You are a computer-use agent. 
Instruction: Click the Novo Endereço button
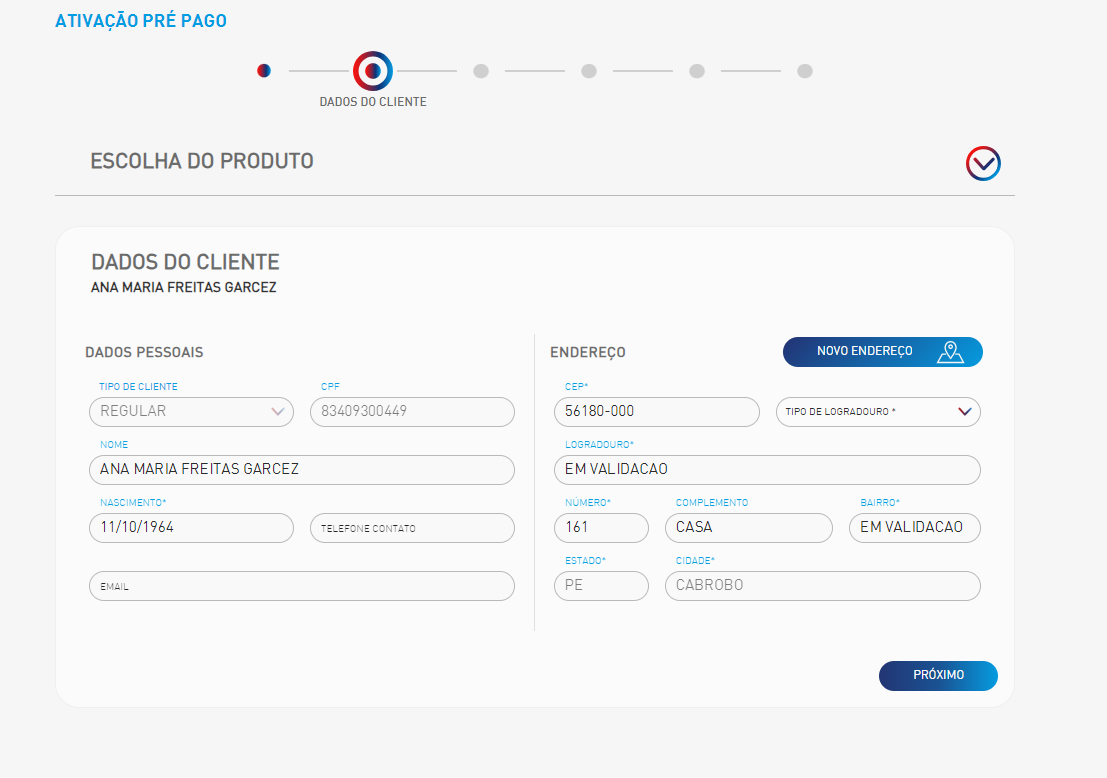coord(882,352)
